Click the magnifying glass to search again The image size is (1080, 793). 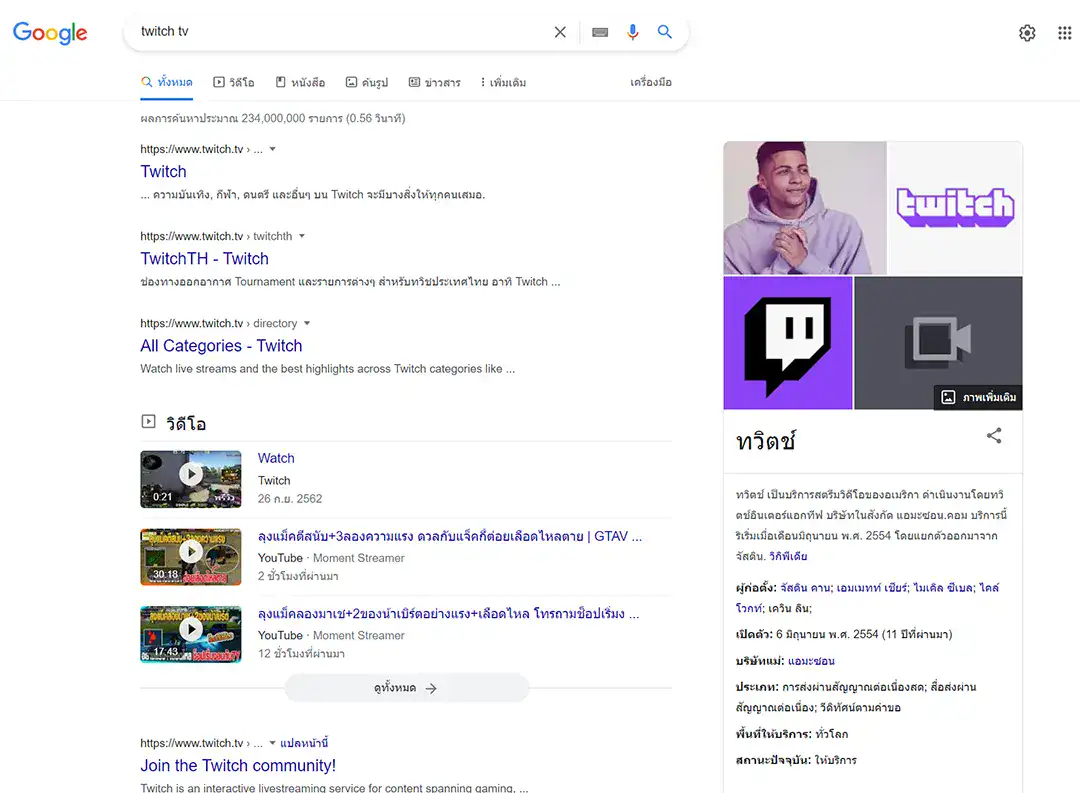click(x=664, y=31)
